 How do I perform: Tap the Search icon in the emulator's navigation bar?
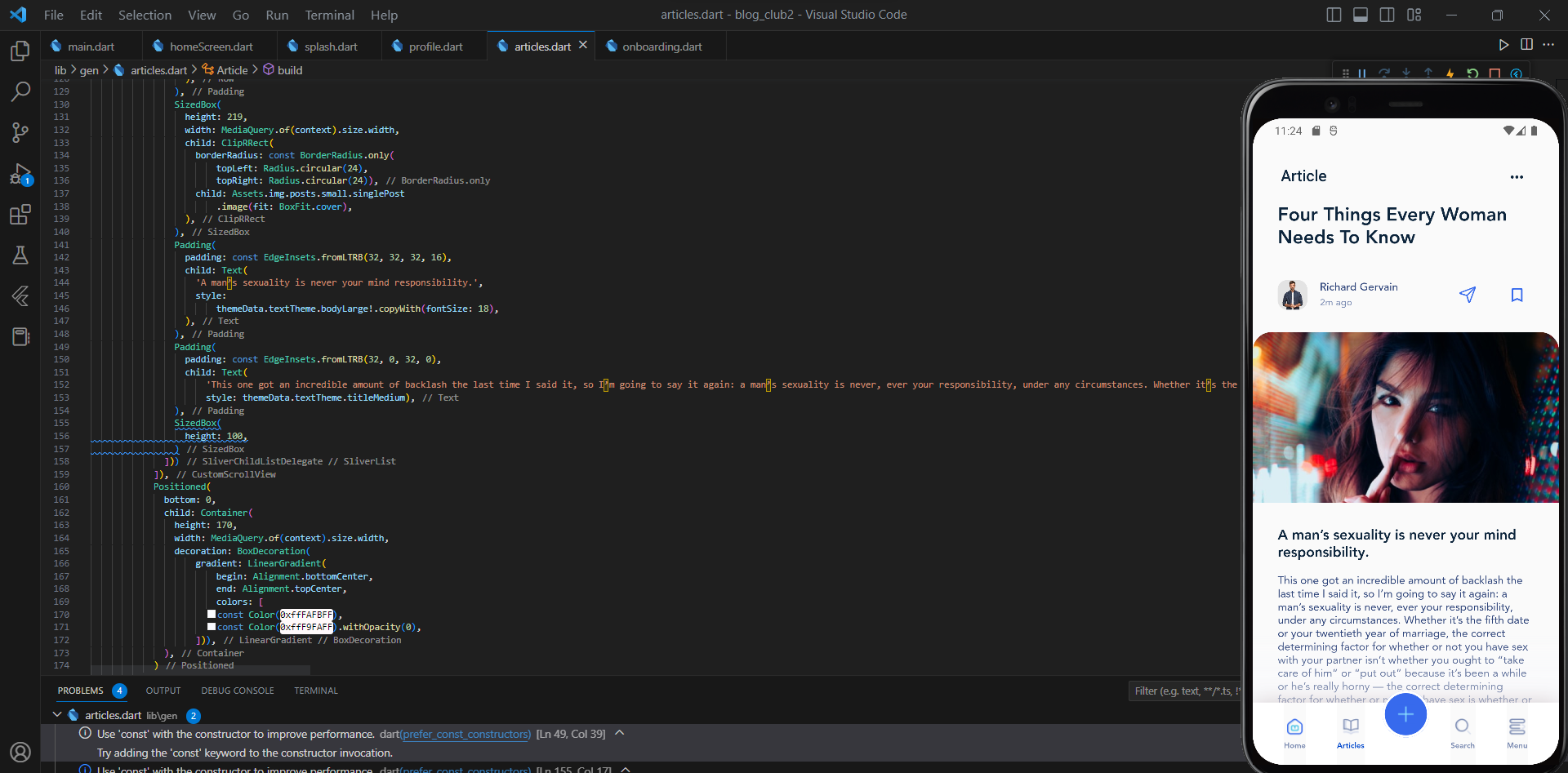click(1462, 732)
